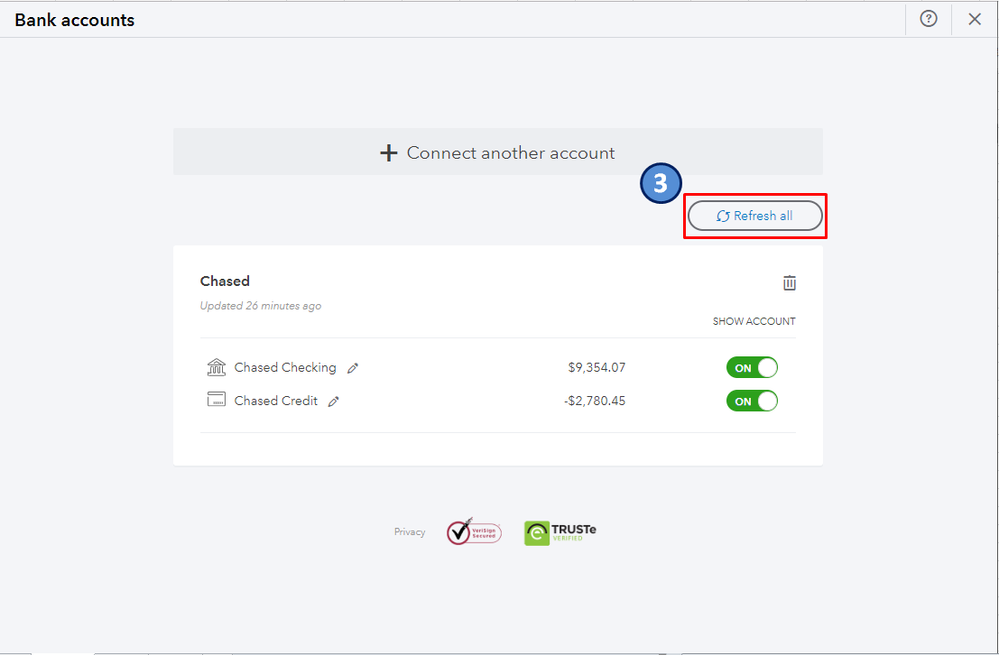Viewport: 999px width, 655px height.
Task: Close the Bank accounts dialog
Action: coord(974,19)
